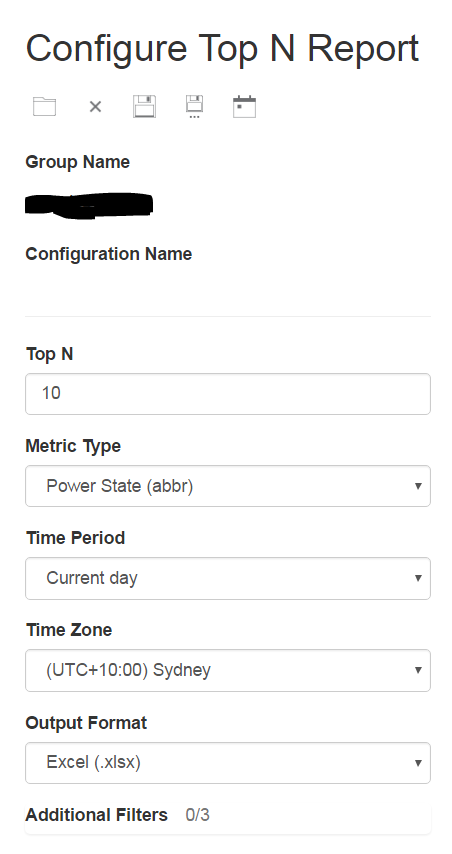Change Output Format from Excel dropdown

click(228, 762)
